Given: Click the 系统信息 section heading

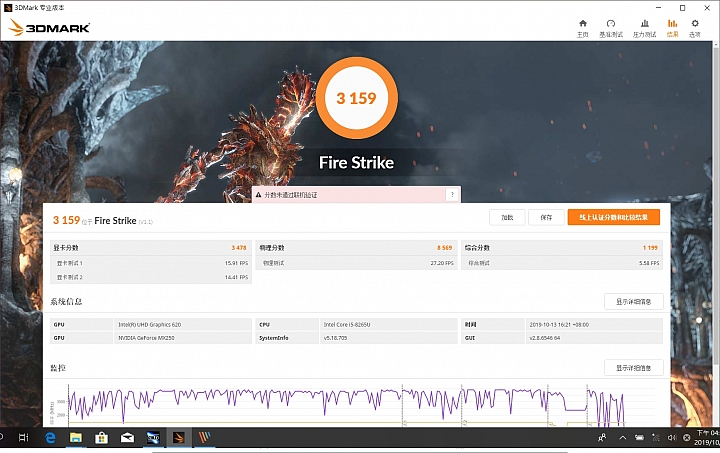Looking at the screenshot, I should 66,302.
